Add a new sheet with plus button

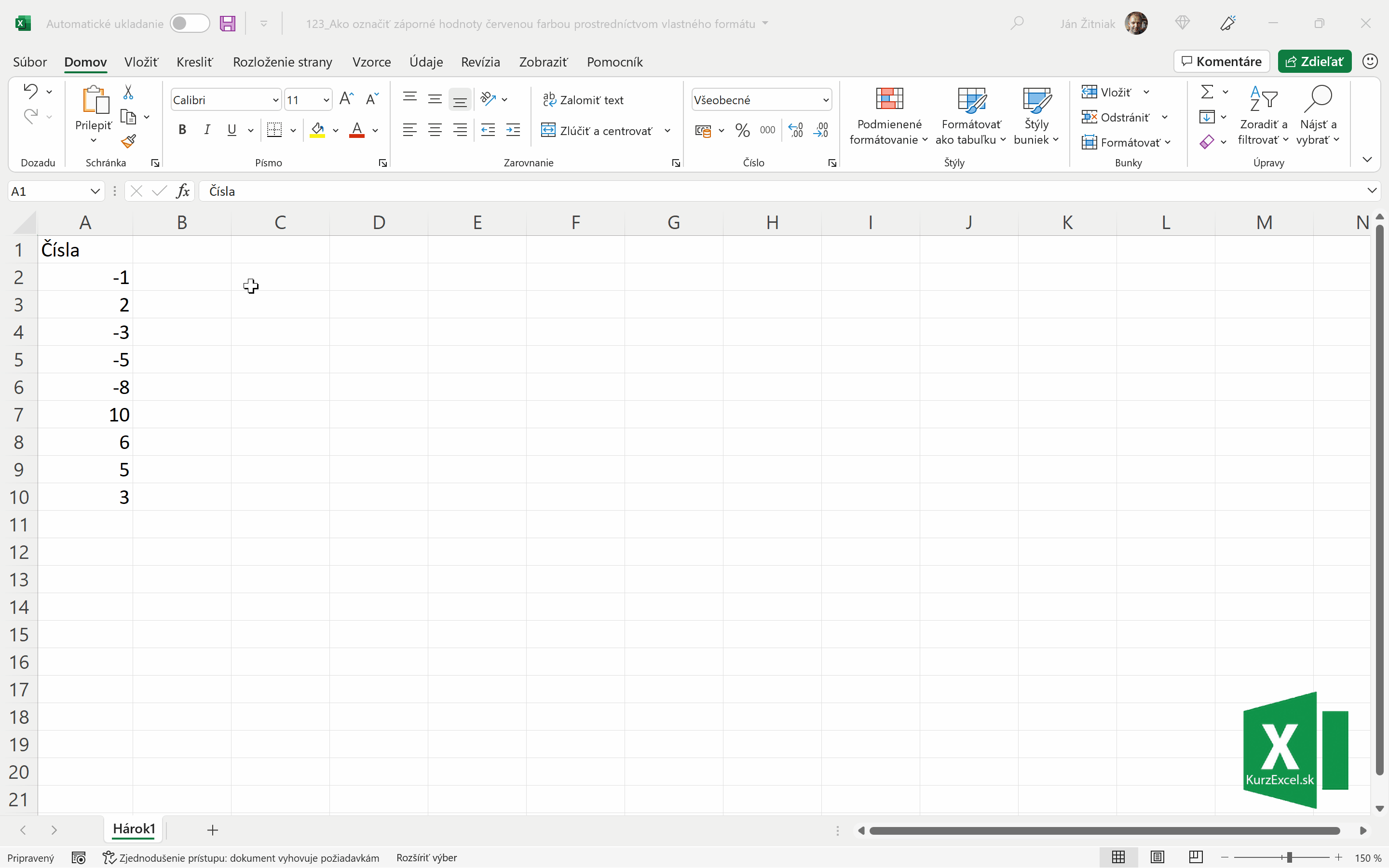click(212, 829)
